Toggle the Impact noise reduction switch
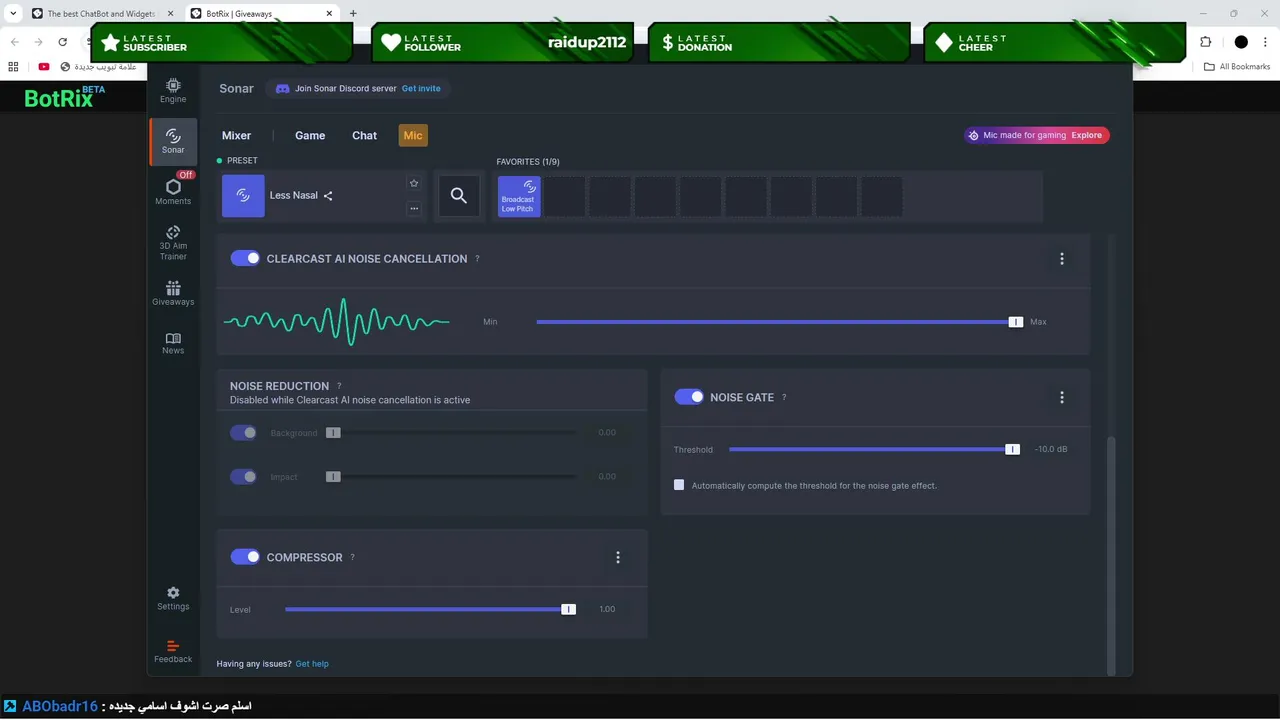1280x720 pixels. click(243, 477)
